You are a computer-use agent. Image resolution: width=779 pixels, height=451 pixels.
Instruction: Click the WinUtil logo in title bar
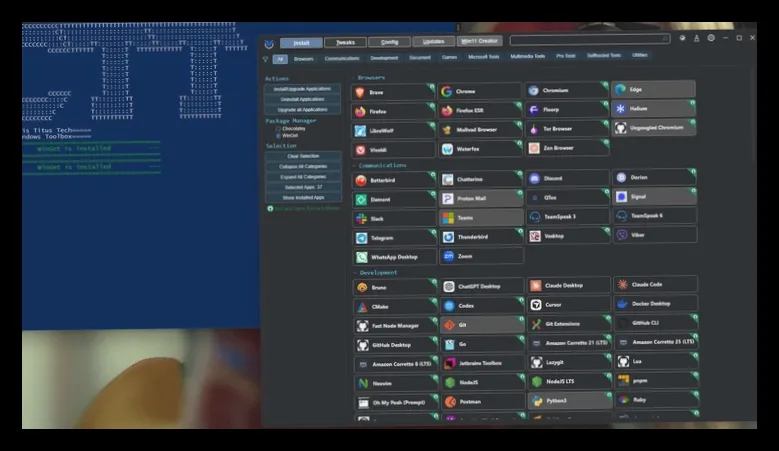tap(269, 44)
